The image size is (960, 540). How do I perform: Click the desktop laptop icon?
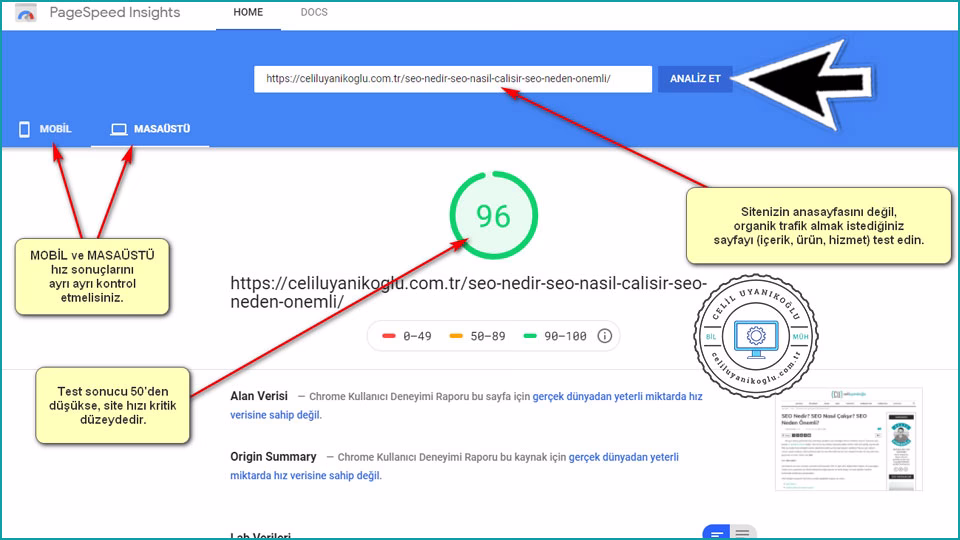(119, 129)
